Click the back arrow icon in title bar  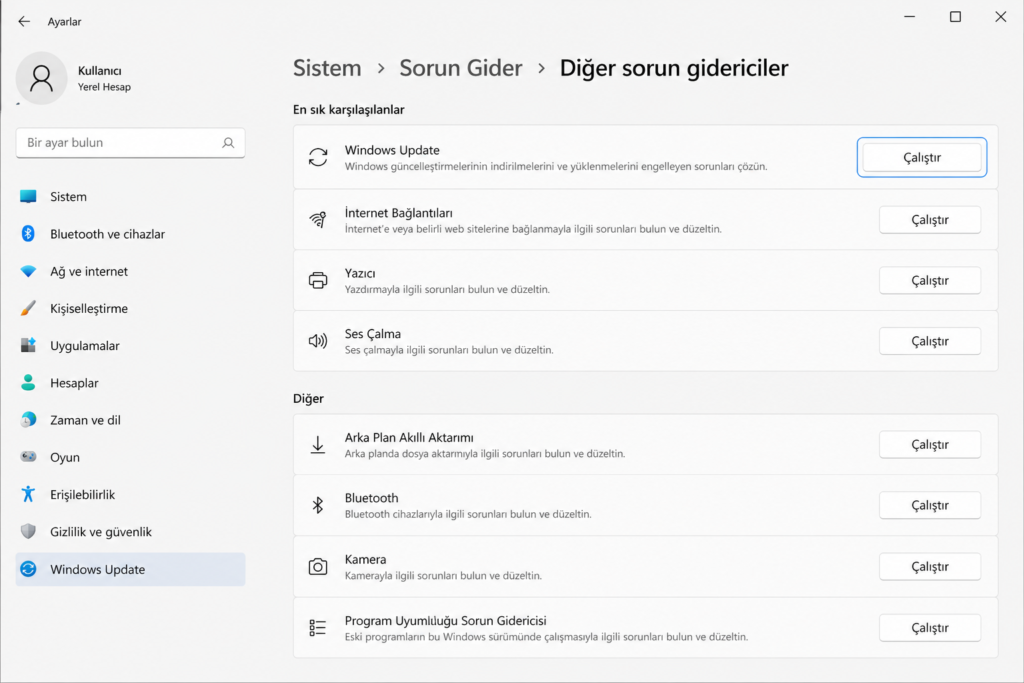24,22
